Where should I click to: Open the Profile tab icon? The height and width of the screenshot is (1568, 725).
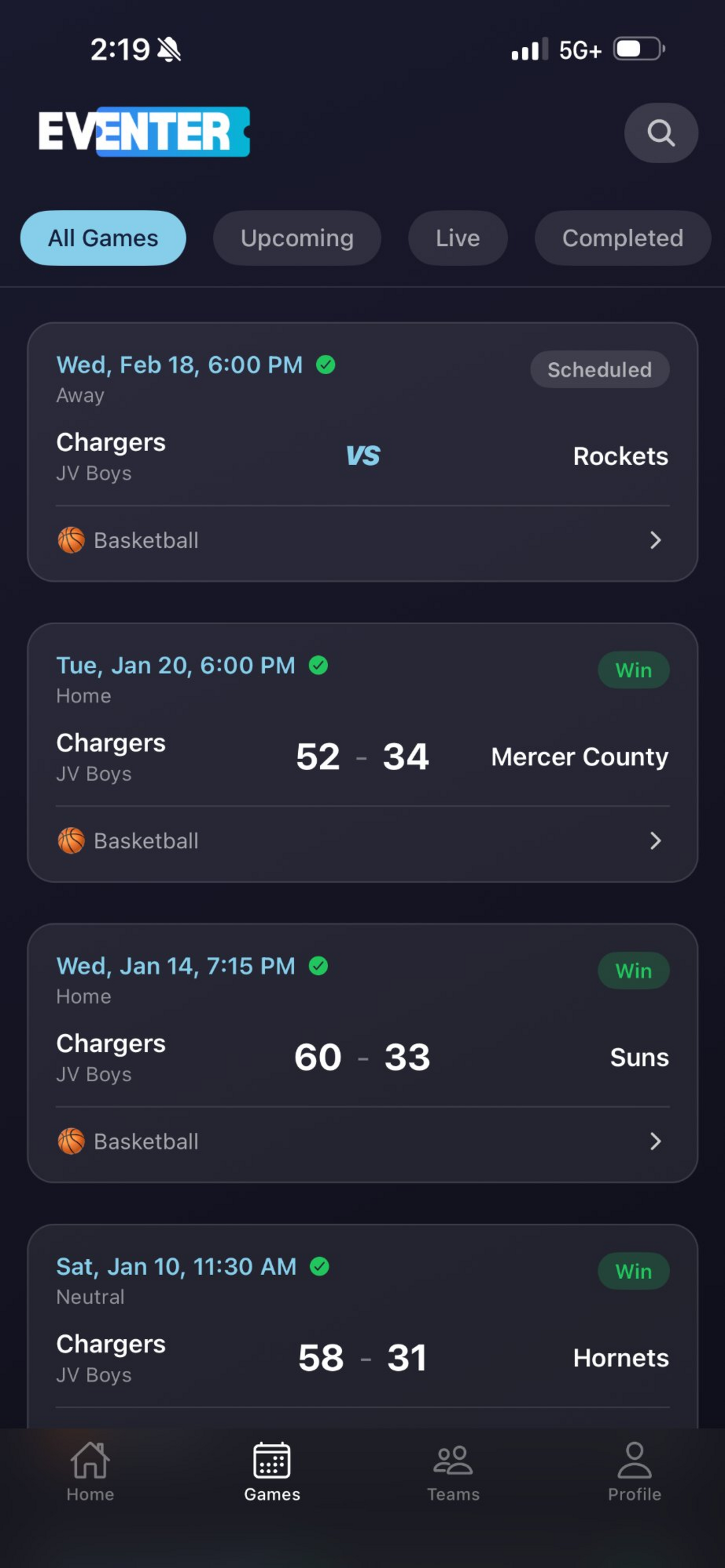(x=634, y=1460)
